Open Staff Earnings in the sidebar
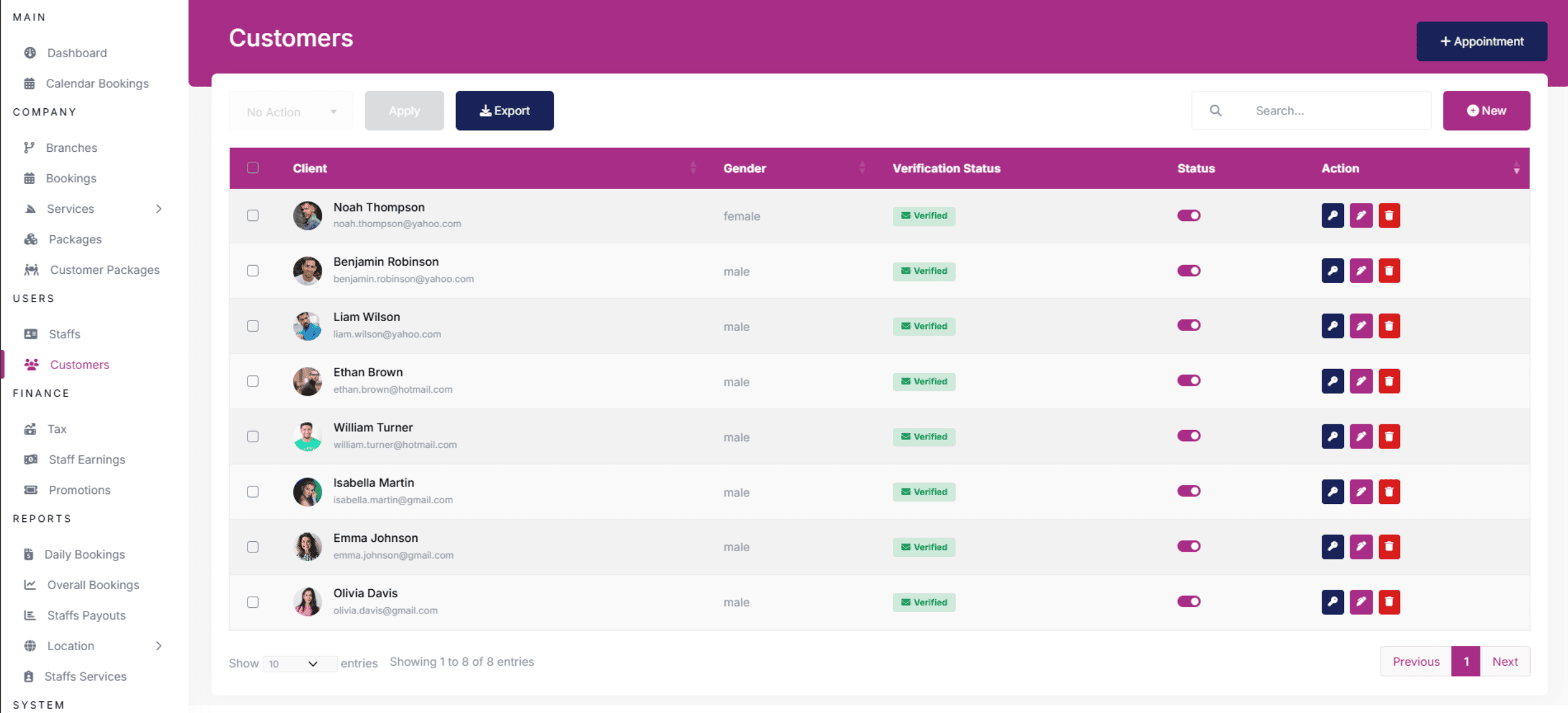 [87, 460]
